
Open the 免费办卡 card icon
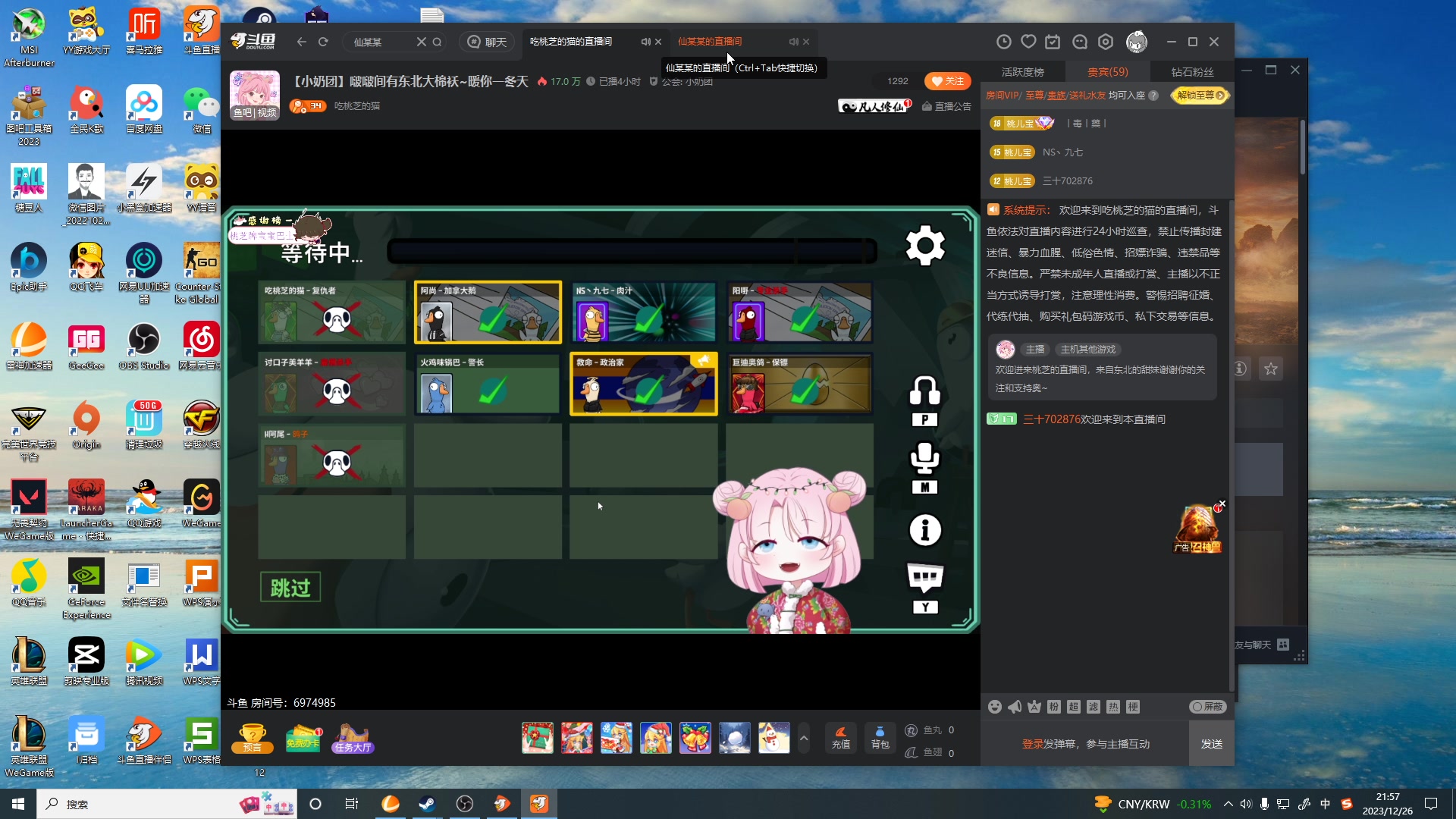pyautogui.click(x=303, y=738)
